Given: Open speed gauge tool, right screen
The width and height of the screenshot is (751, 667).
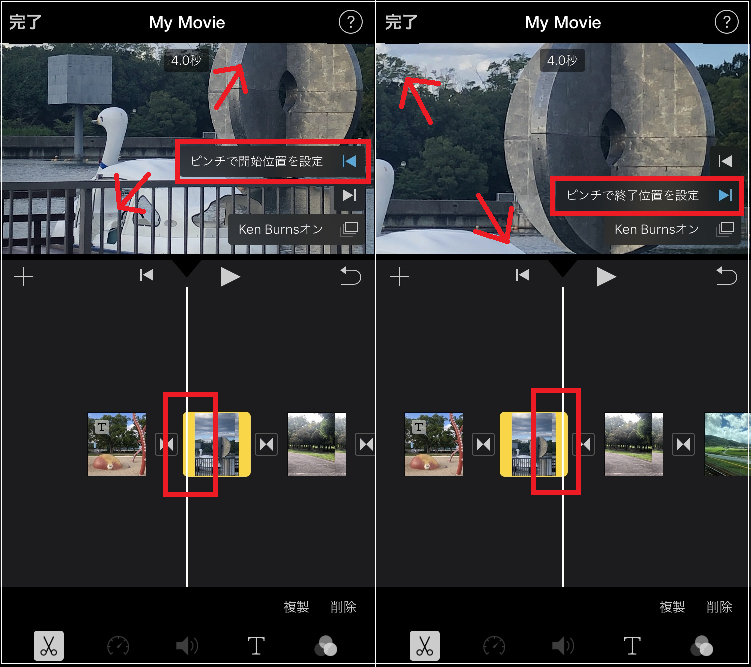Looking at the screenshot, I should pos(494,646).
